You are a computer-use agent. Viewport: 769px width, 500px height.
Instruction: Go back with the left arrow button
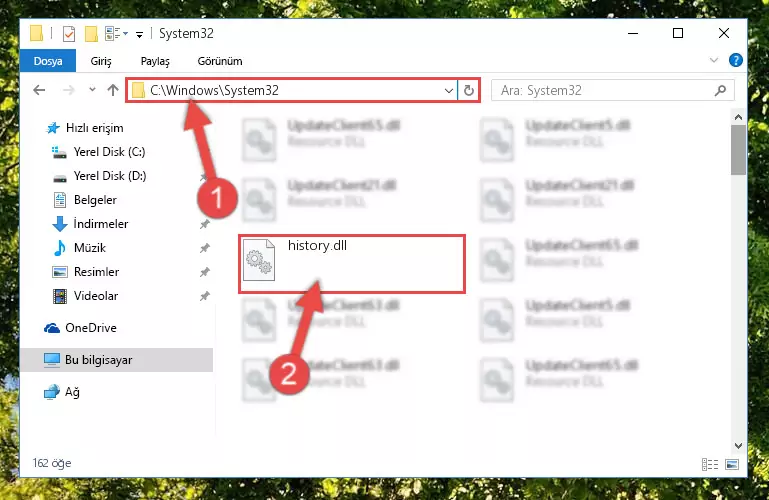click(39, 90)
